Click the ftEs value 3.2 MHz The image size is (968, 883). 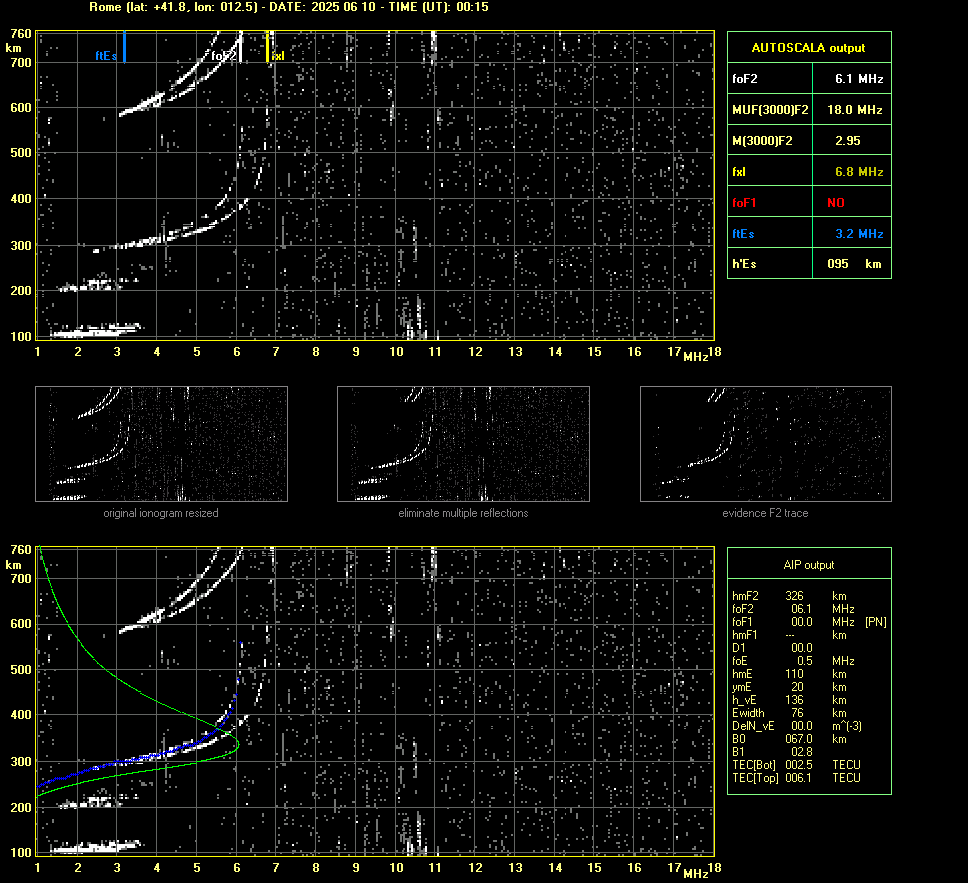(x=859, y=233)
